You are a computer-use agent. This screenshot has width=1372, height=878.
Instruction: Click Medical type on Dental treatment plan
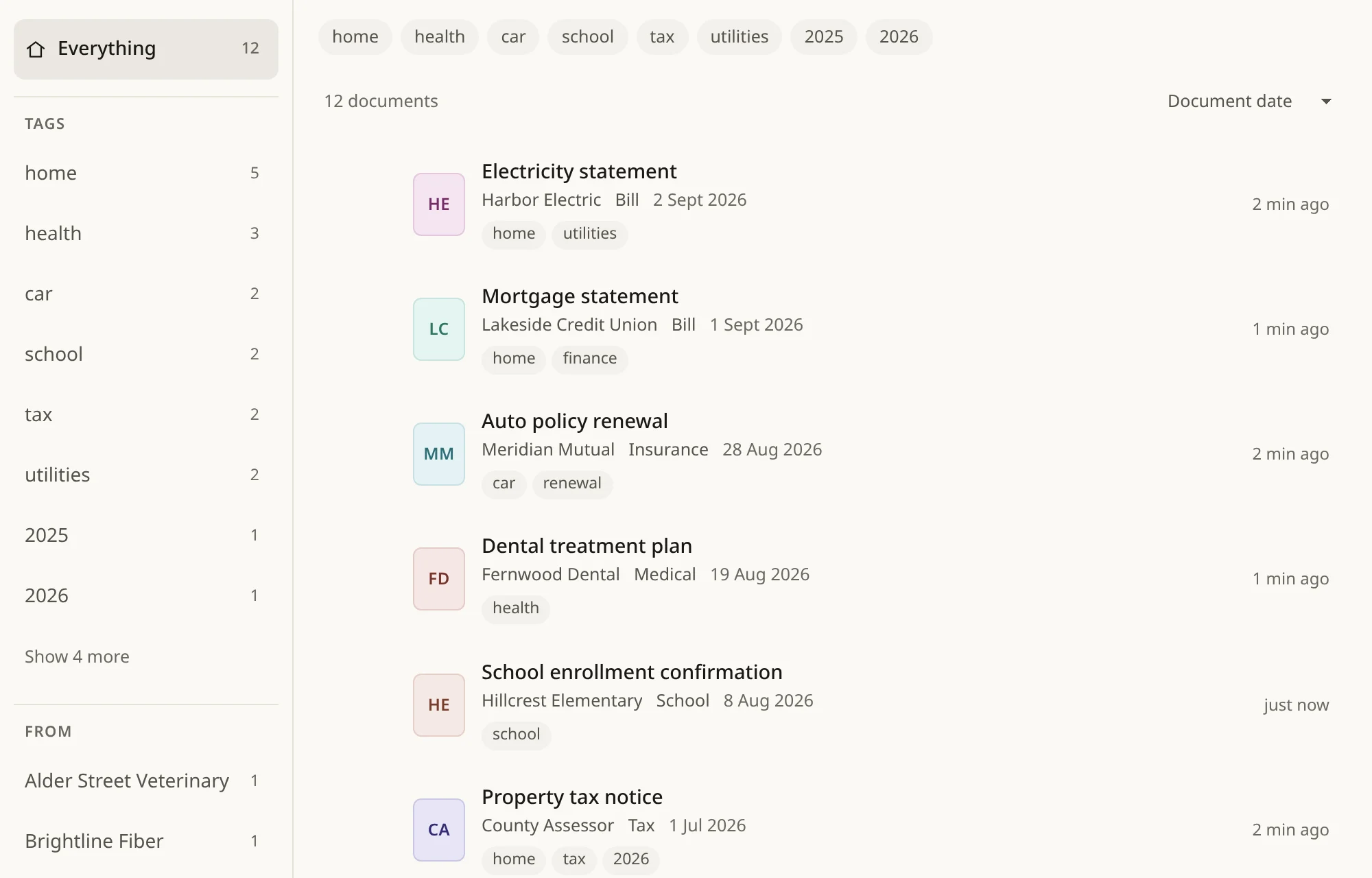pos(665,575)
